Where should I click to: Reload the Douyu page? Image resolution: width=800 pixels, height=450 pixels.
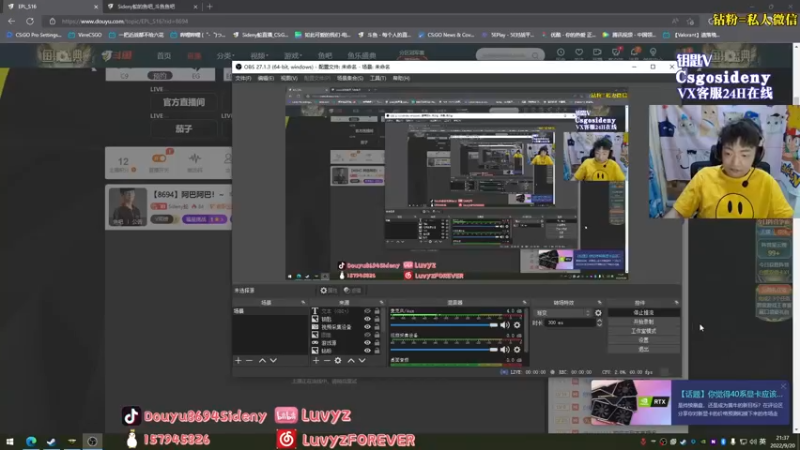click(30, 21)
